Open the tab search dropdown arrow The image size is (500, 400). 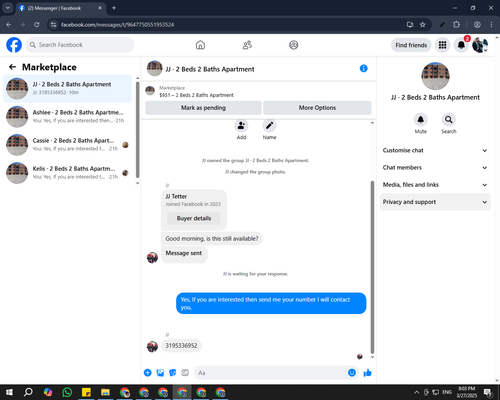tap(7, 8)
